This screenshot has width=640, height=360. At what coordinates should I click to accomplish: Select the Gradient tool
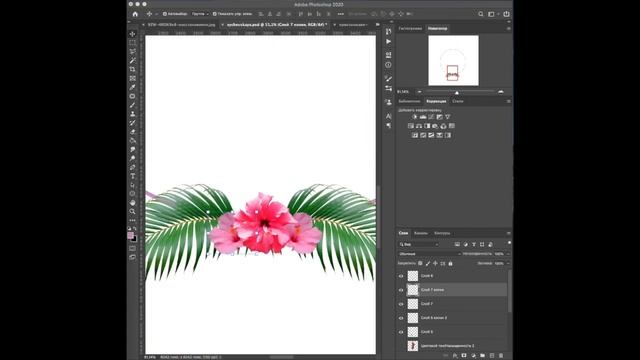[x=132, y=141]
